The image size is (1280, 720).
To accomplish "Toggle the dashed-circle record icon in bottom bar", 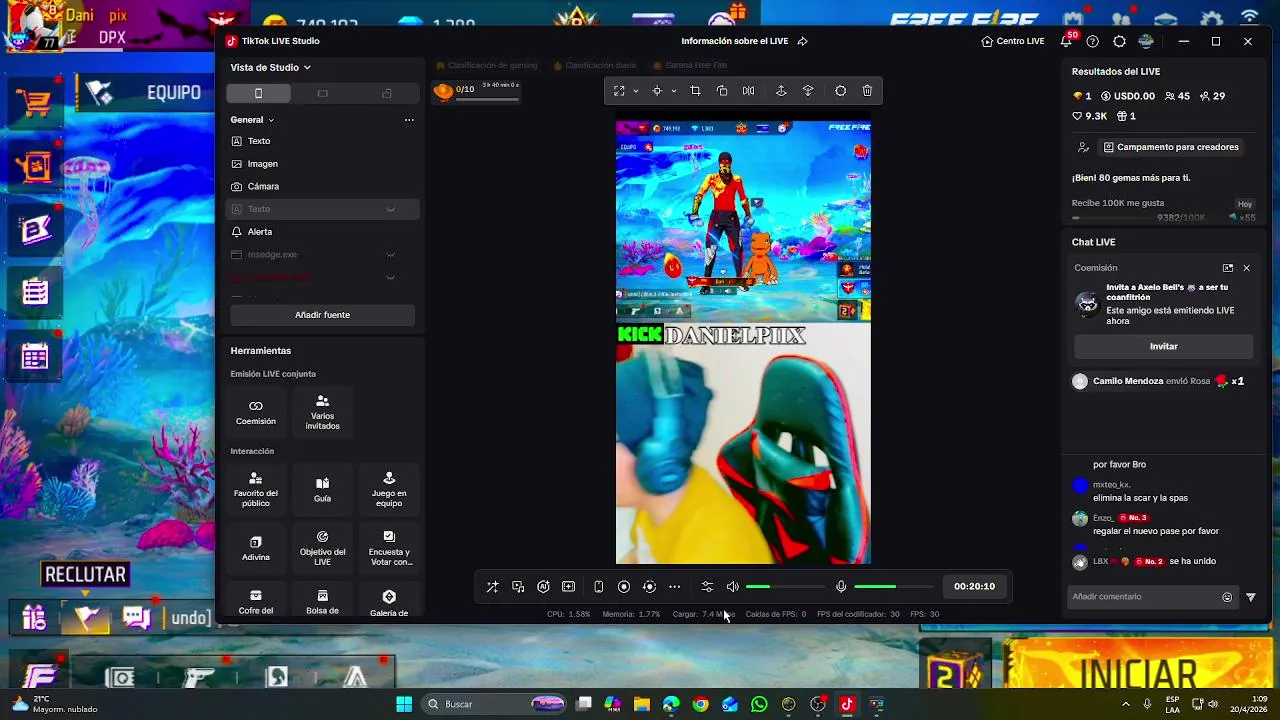I will (649, 587).
